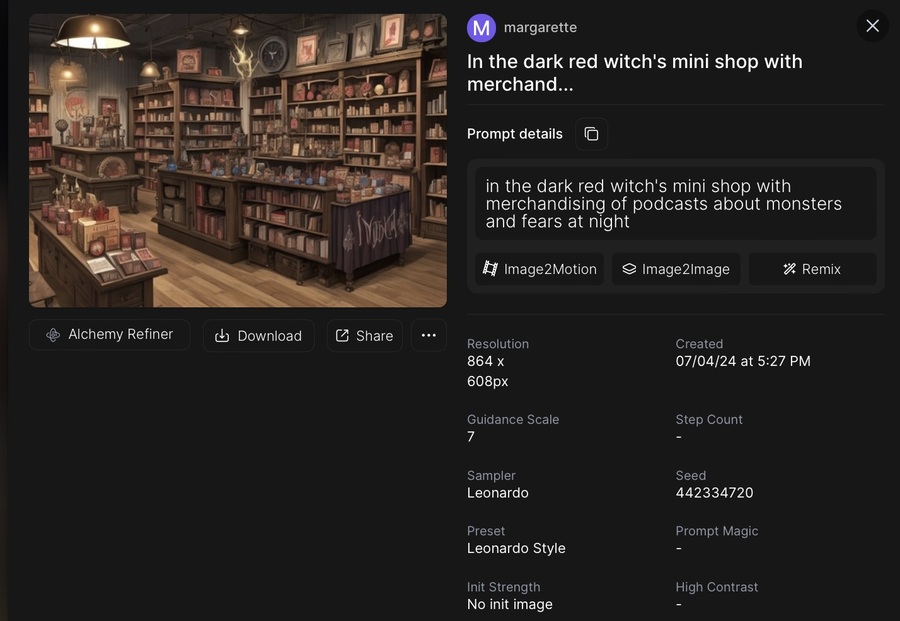This screenshot has height=621, width=900.
Task: Close the image detail panel
Action: pos(872,26)
